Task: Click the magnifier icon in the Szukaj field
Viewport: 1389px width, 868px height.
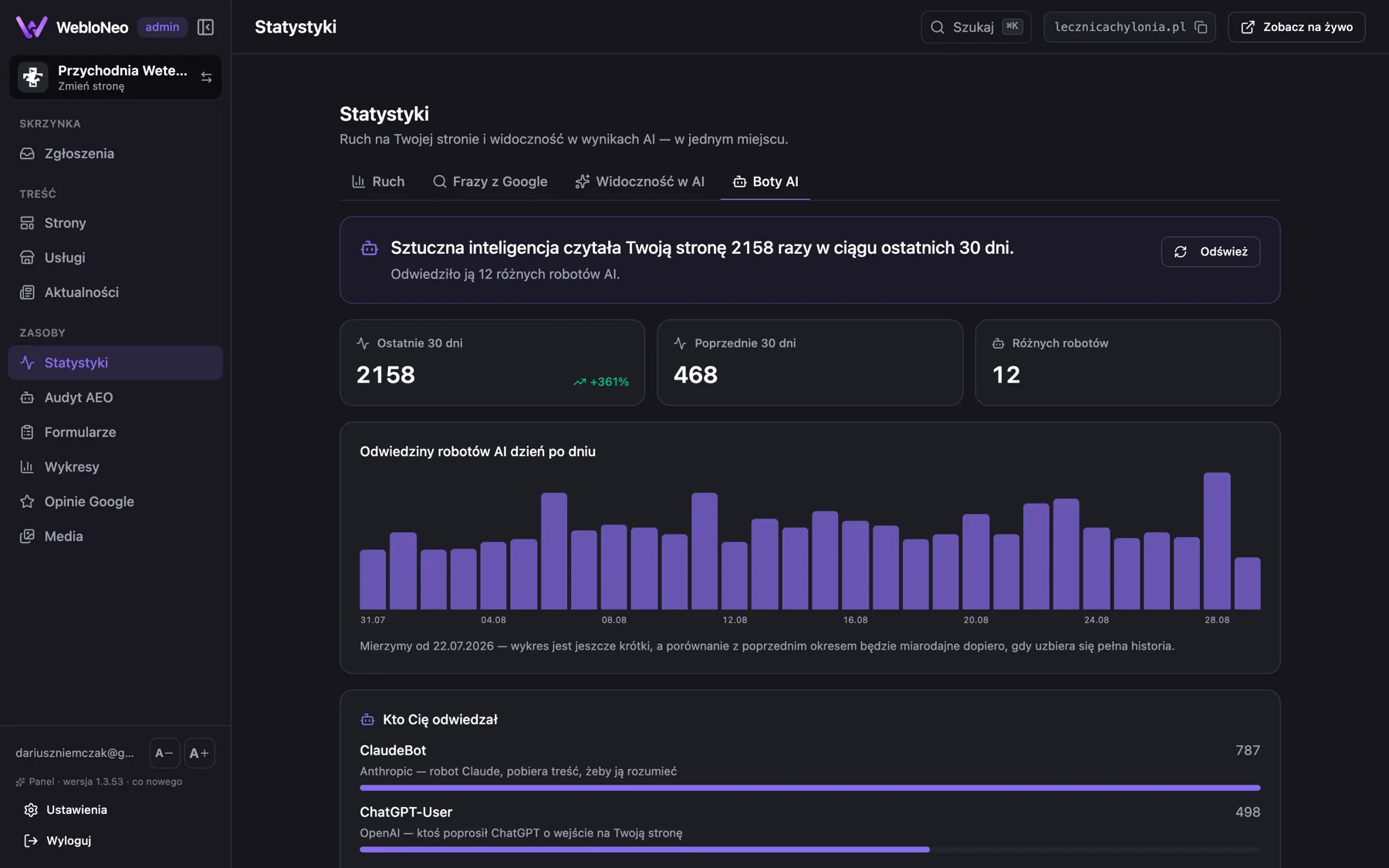Action: (x=938, y=27)
